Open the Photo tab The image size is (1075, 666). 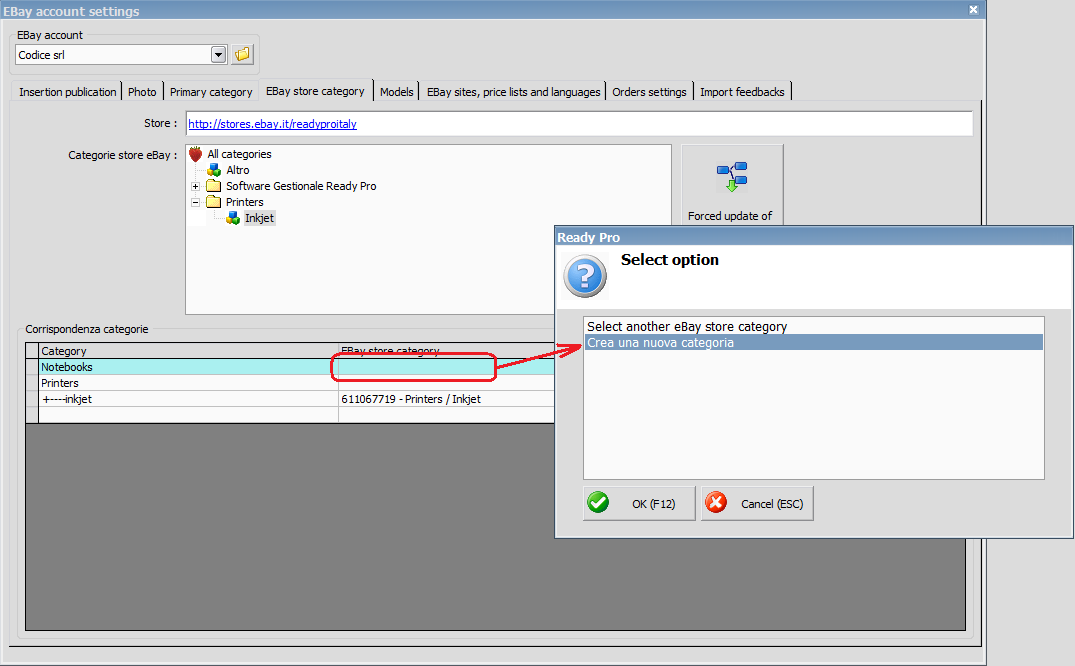tap(142, 92)
